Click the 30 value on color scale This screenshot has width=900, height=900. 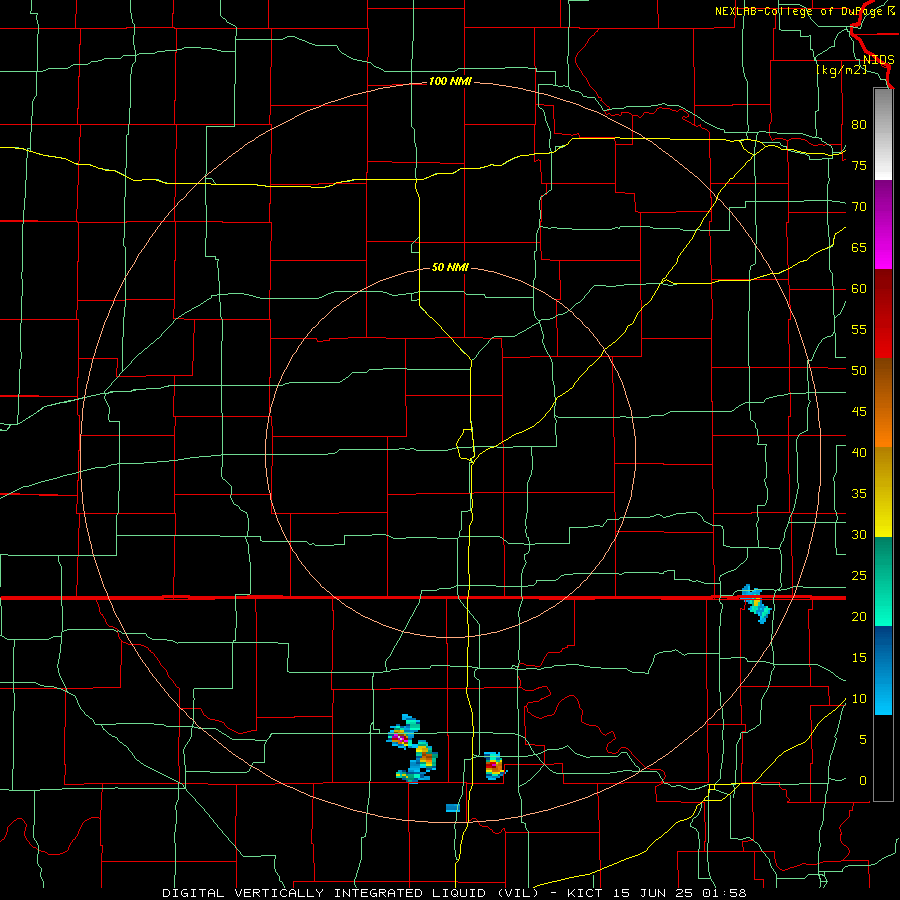859,534
